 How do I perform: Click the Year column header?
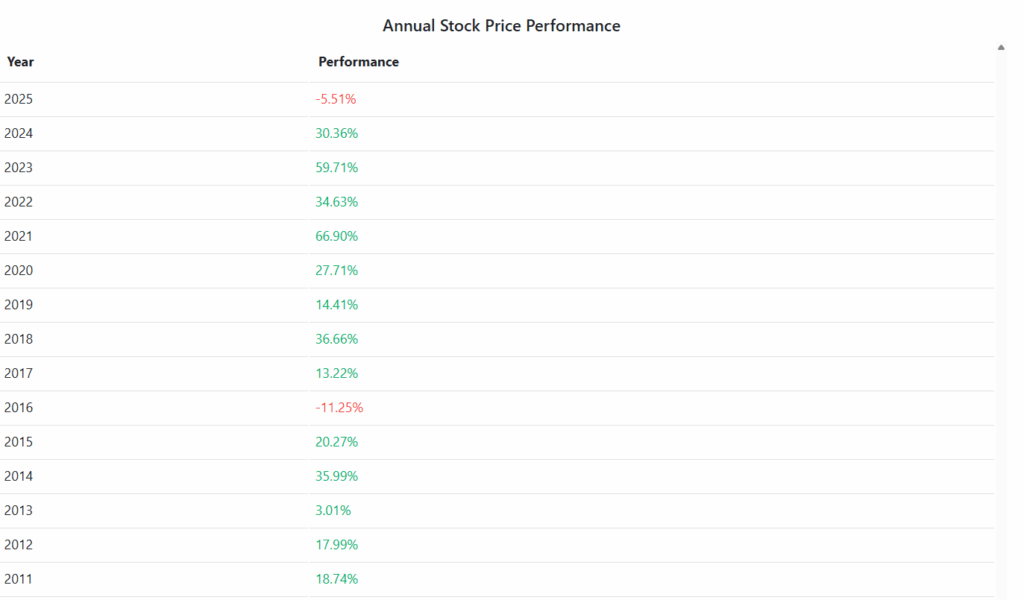(x=21, y=62)
